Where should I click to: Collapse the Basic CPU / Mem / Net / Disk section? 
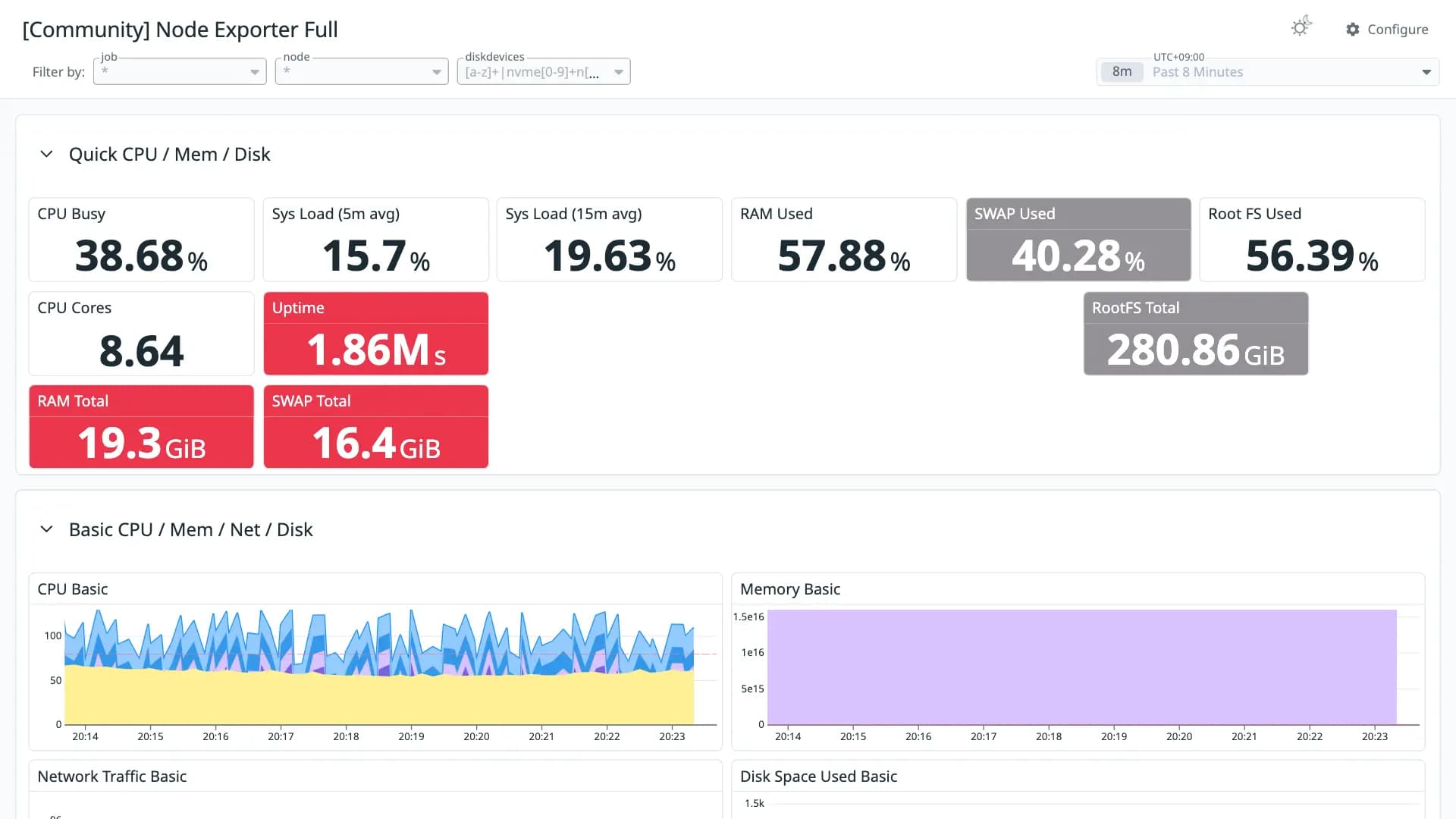(46, 529)
